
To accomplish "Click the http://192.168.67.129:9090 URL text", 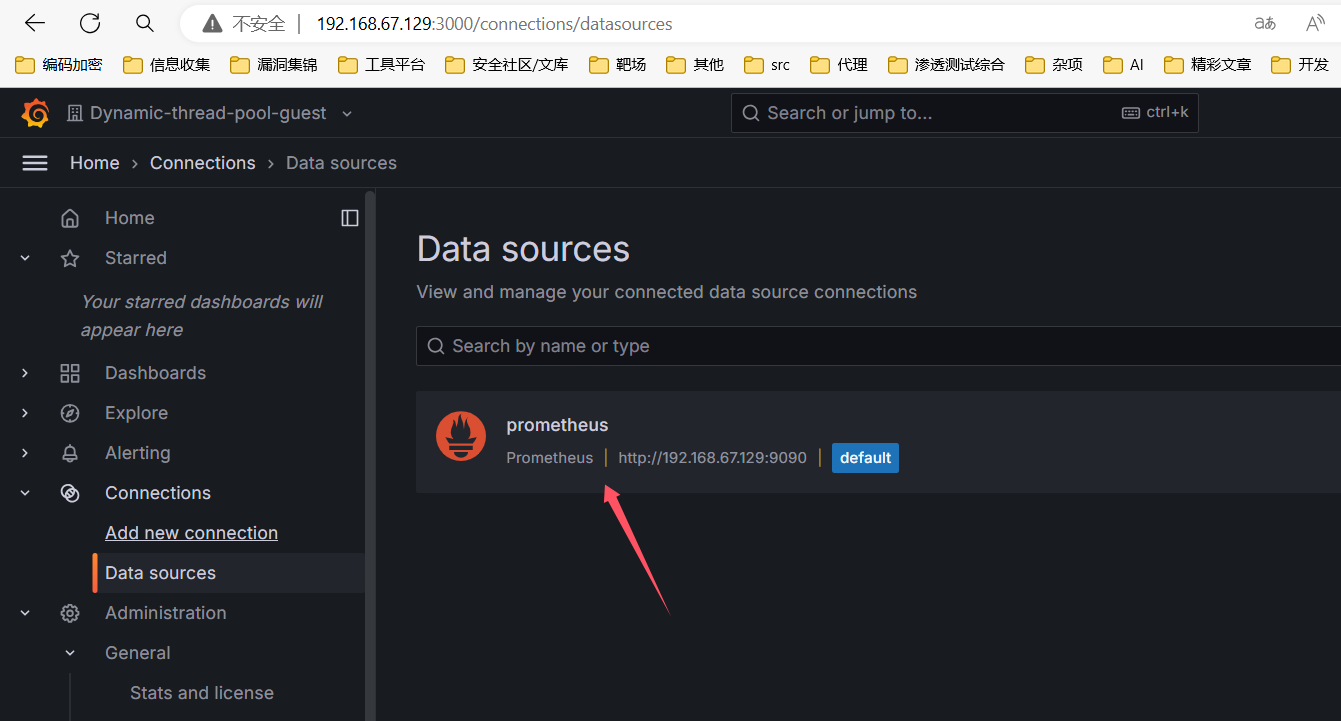I will point(712,458).
